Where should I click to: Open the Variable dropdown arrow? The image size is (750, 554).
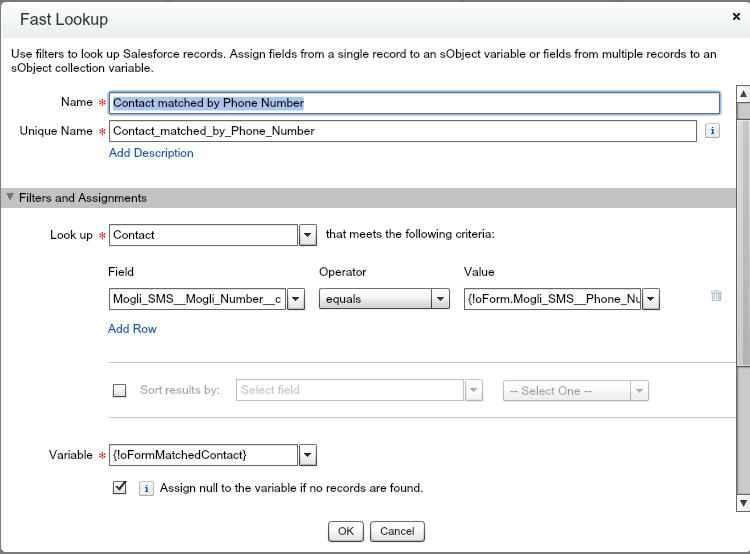[x=309, y=455]
